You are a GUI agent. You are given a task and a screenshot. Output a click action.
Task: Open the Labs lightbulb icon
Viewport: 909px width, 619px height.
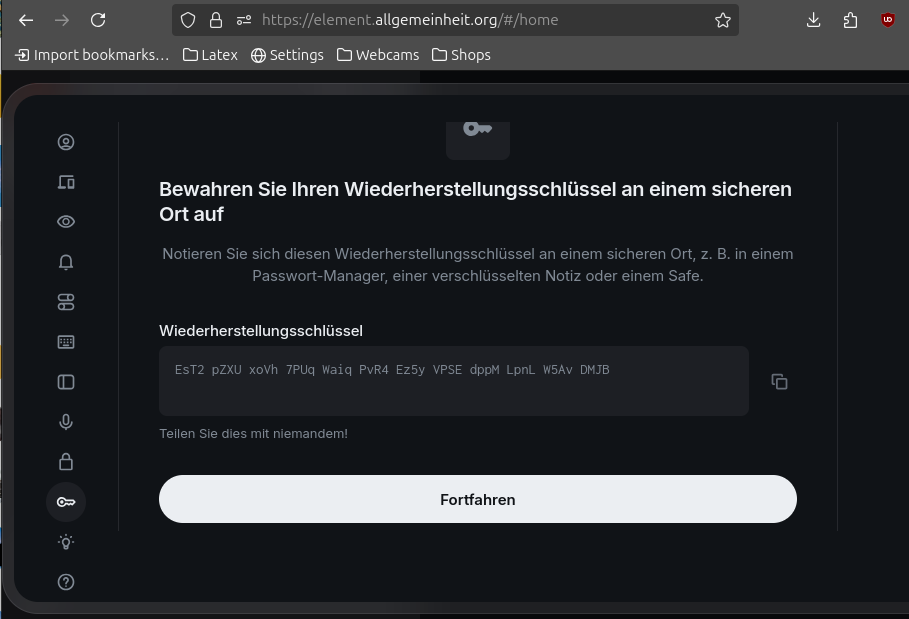[x=66, y=542]
